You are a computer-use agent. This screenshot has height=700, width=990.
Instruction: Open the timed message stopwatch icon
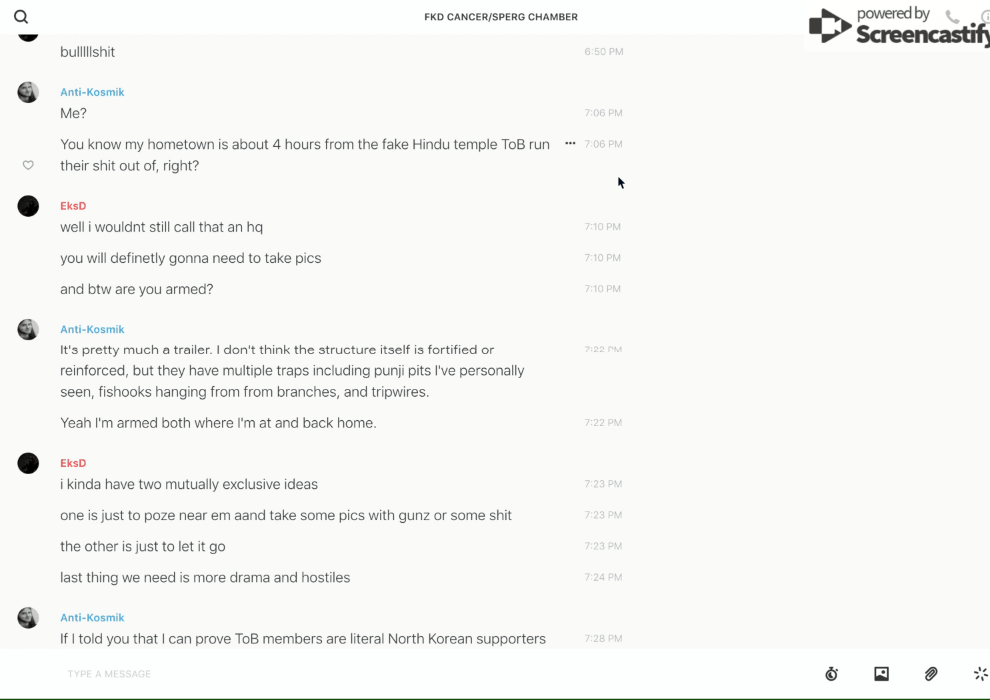[831, 674]
